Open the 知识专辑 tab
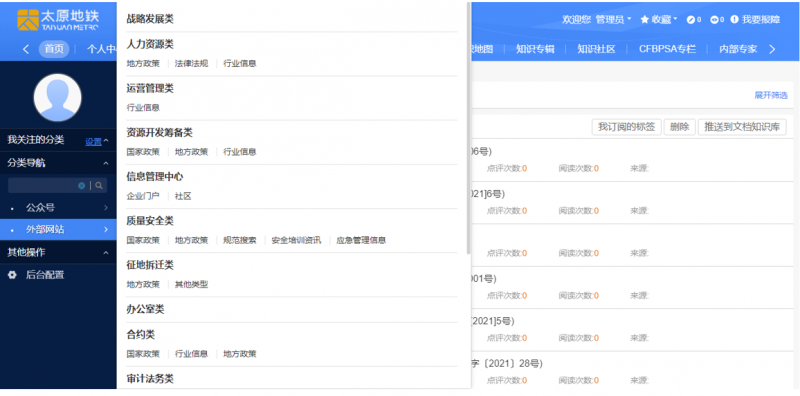Image resolution: width=800 pixels, height=396 pixels. click(535, 50)
